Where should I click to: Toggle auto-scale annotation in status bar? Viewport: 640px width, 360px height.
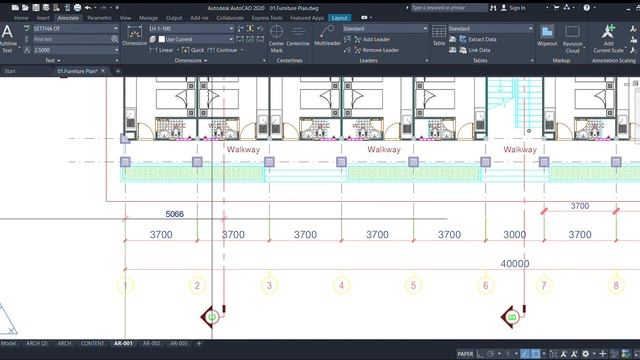574,354
